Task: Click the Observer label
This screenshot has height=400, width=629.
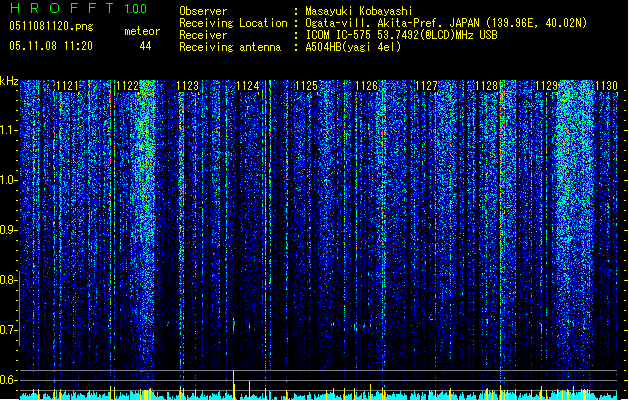Action: click(x=203, y=11)
